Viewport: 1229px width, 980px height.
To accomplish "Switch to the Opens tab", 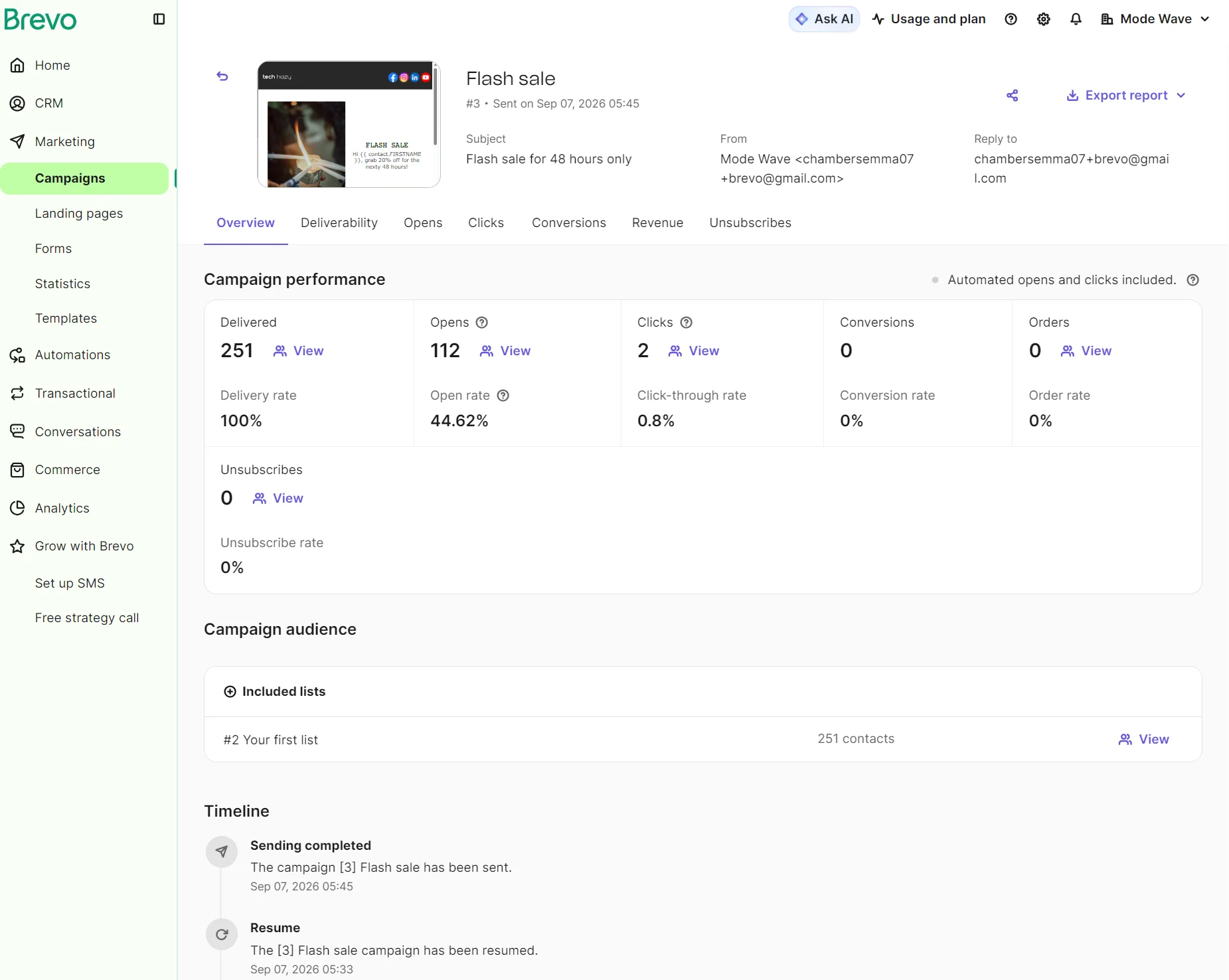I will [x=423, y=223].
